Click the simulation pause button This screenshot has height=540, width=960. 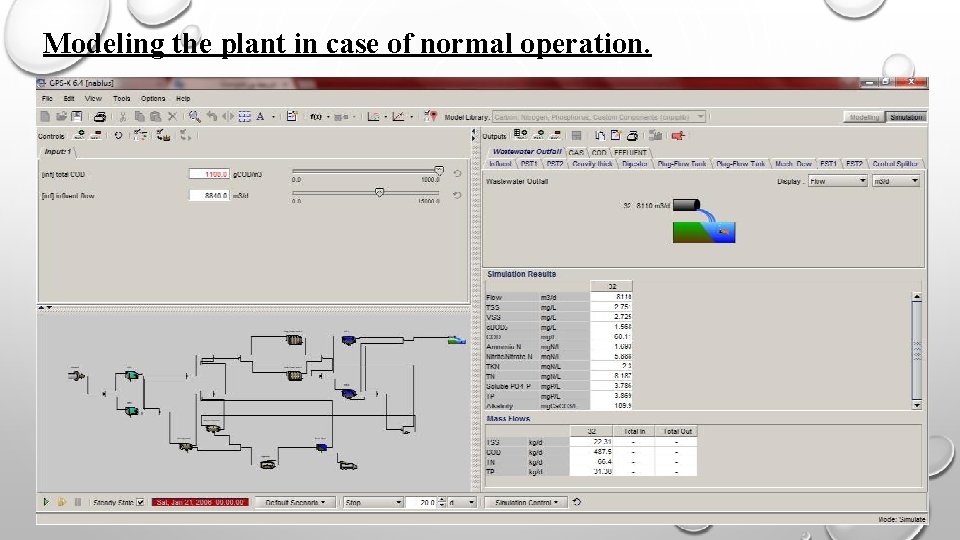(78, 502)
